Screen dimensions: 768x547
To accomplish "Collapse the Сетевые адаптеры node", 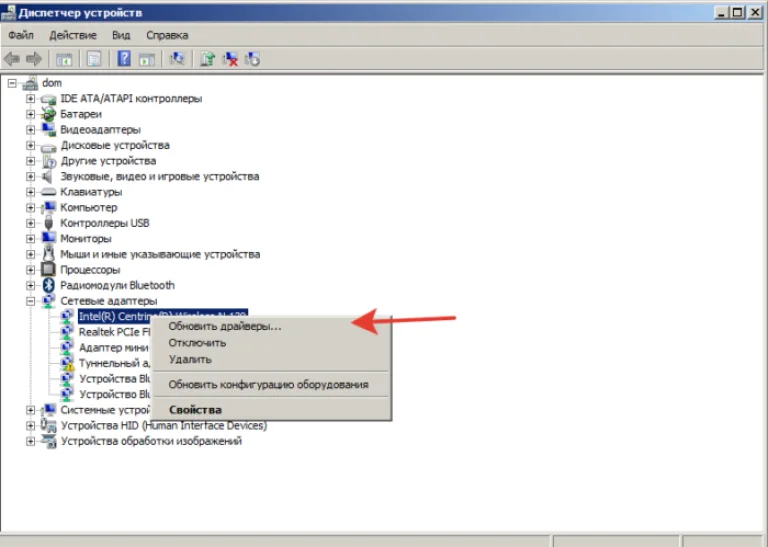I will tap(30, 301).
